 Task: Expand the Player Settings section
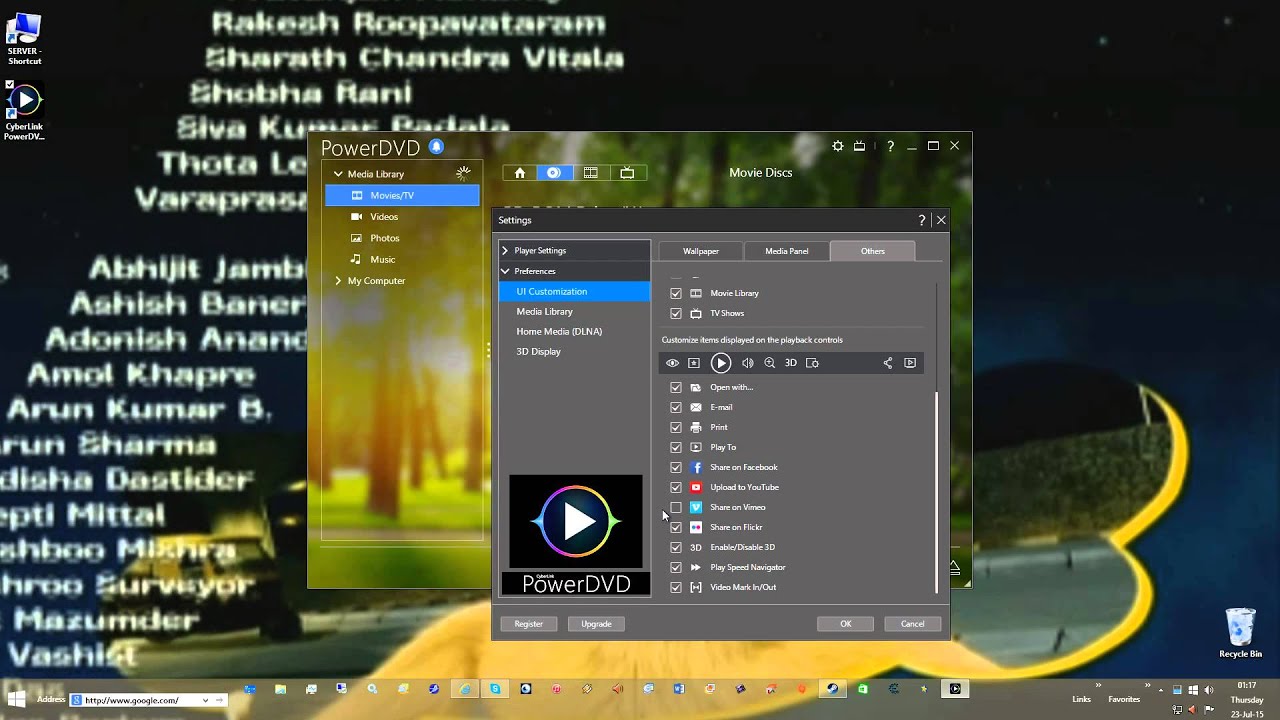505,250
